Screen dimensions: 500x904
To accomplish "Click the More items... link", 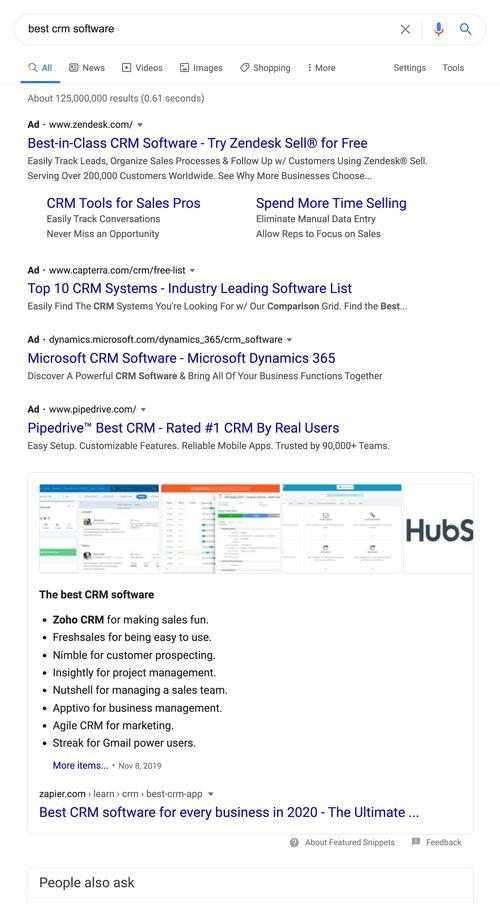I will [x=80, y=766].
